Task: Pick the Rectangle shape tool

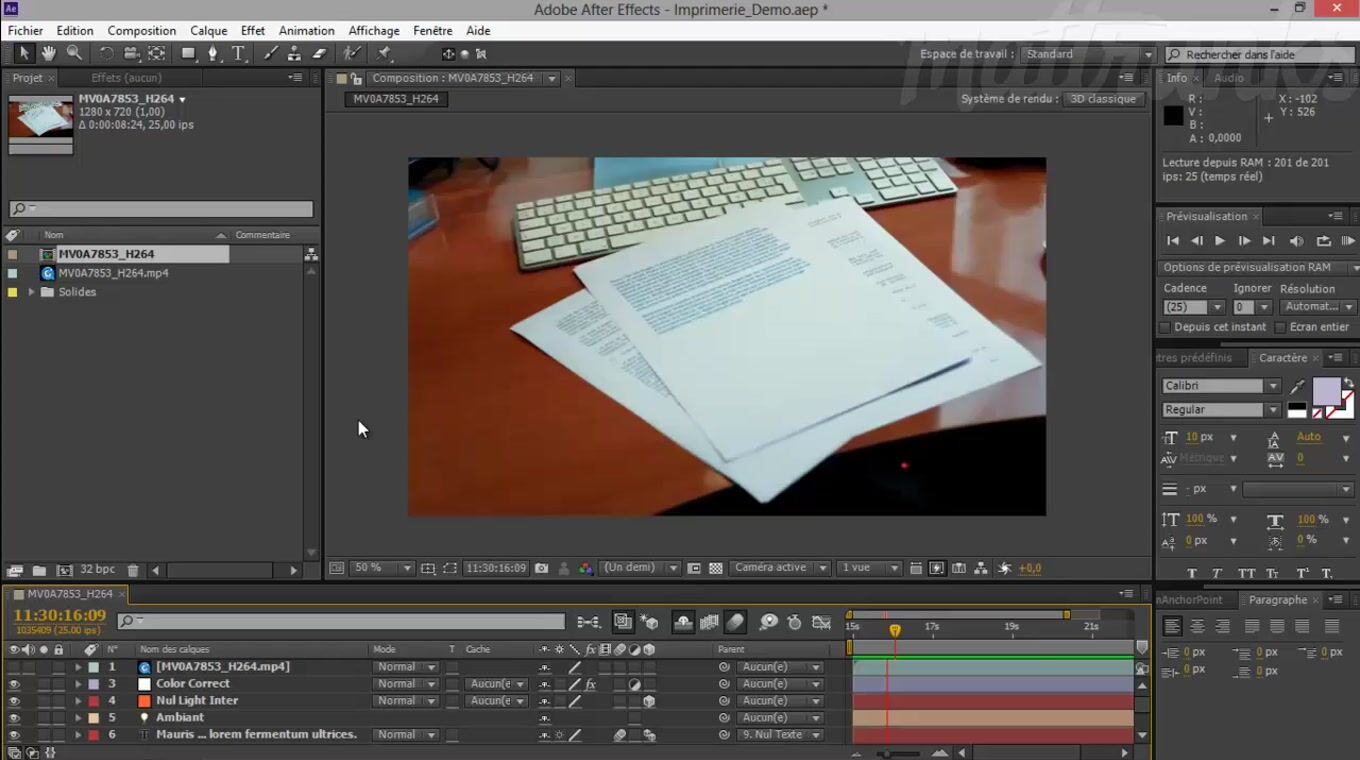Action: [188, 54]
